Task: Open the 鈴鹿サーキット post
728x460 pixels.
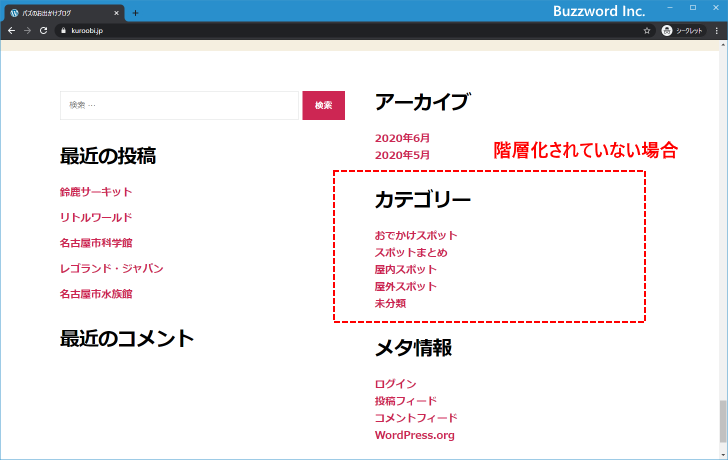Action: [96, 192]
